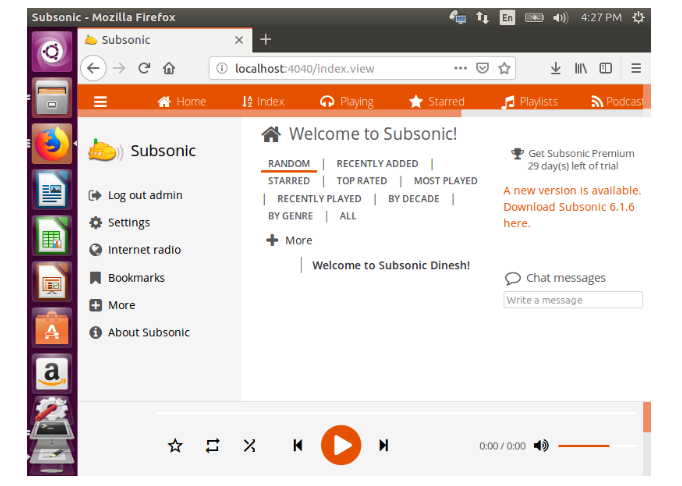The height and width of the screenshot is (486, 682).
Task: Open the Firefox menu button
Action: click(x=636, y=68)
